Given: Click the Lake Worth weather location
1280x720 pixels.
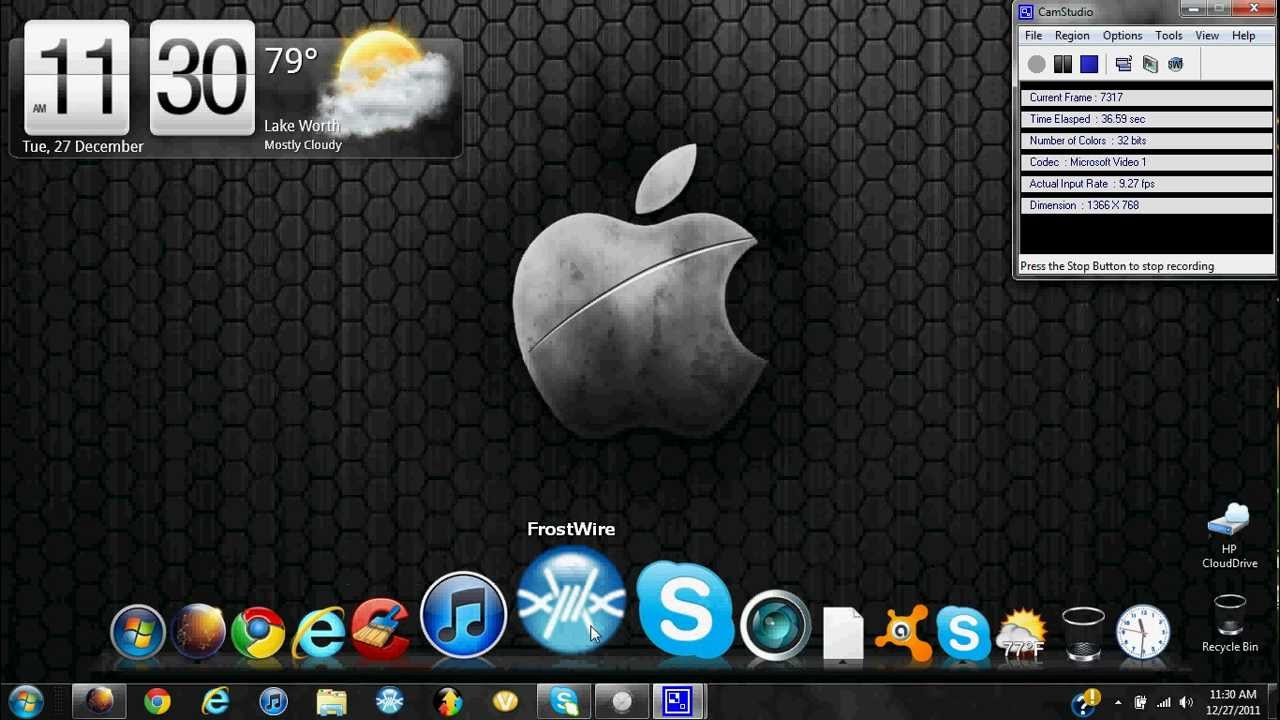Looking at the screenshot, I should [x=302, y=126].
